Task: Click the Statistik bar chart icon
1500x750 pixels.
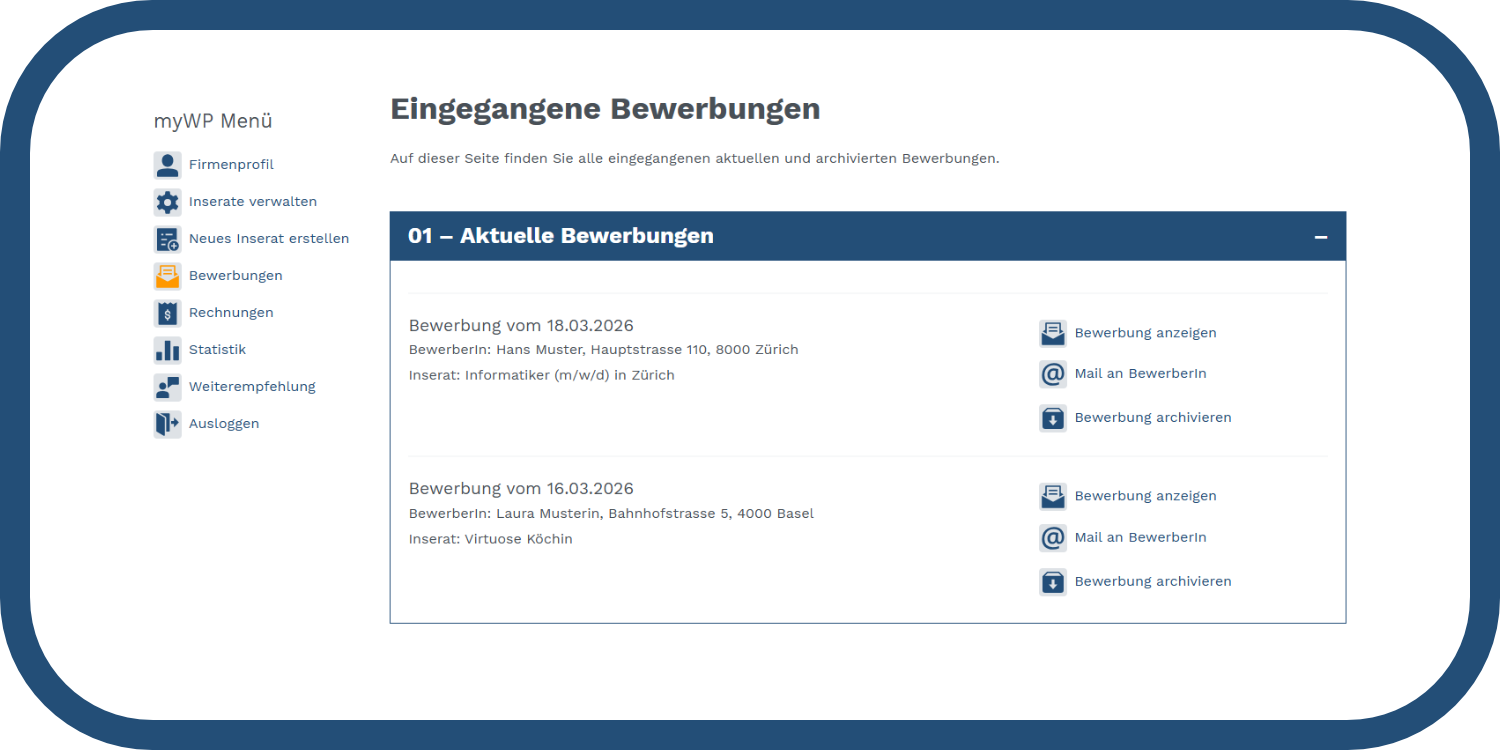Action: tap(167, 350)
